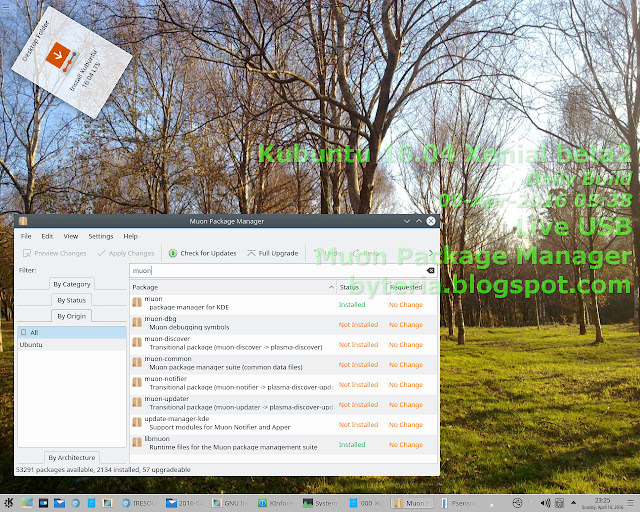Click the Undo toolbar icon
640x512 pixels.
(317, 253)
